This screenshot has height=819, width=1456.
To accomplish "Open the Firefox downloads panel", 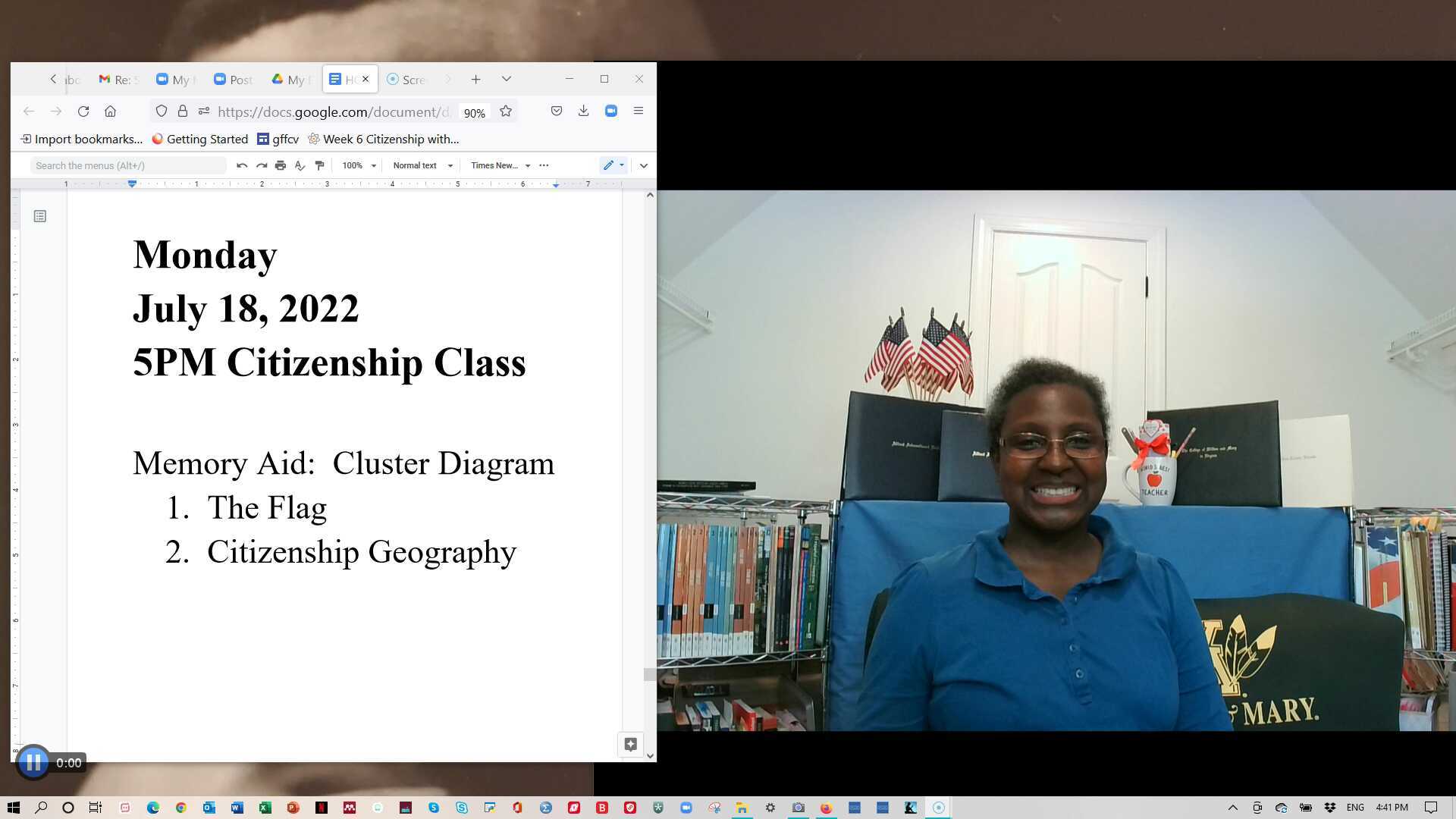I will pos(583,111).
